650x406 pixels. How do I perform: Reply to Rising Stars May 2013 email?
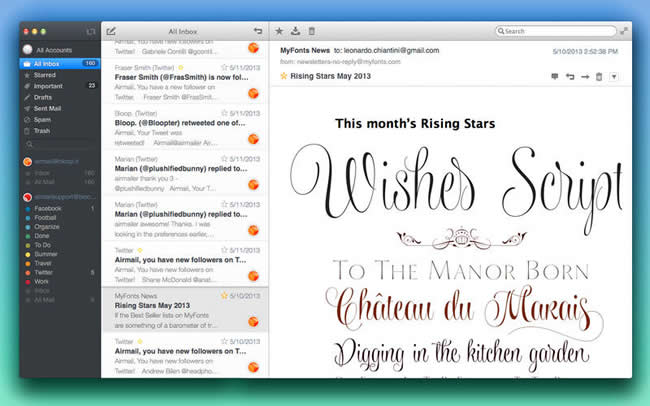tap(570, 76)
